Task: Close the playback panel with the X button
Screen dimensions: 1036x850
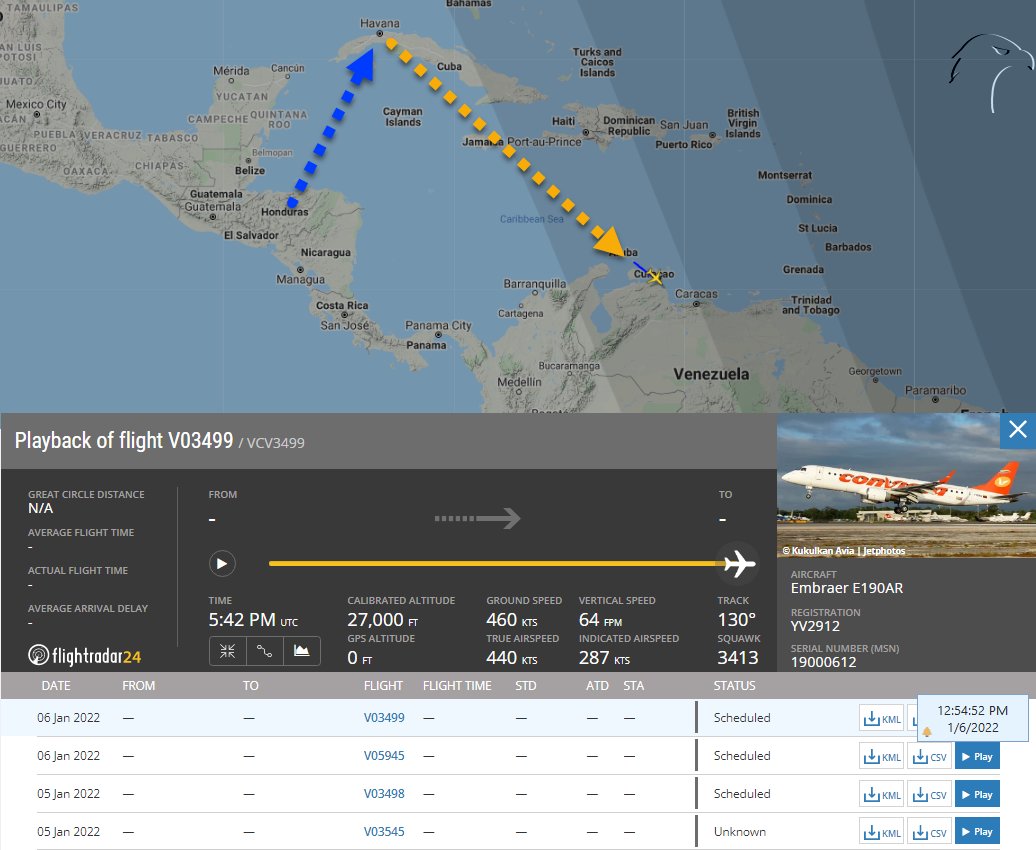Action: 1018,430
